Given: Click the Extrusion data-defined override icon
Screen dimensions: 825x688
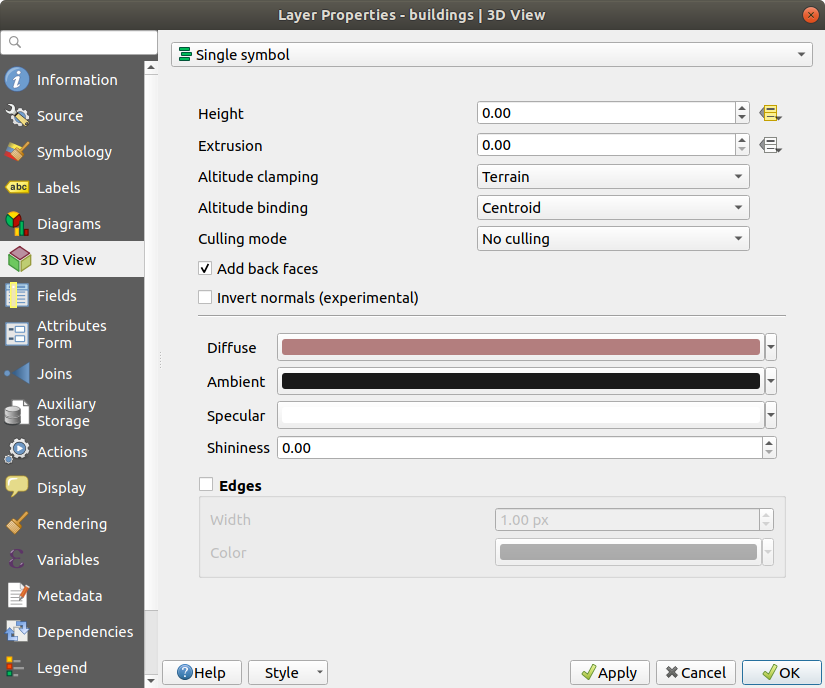Looking at the screenshot, I should (770, 145).
